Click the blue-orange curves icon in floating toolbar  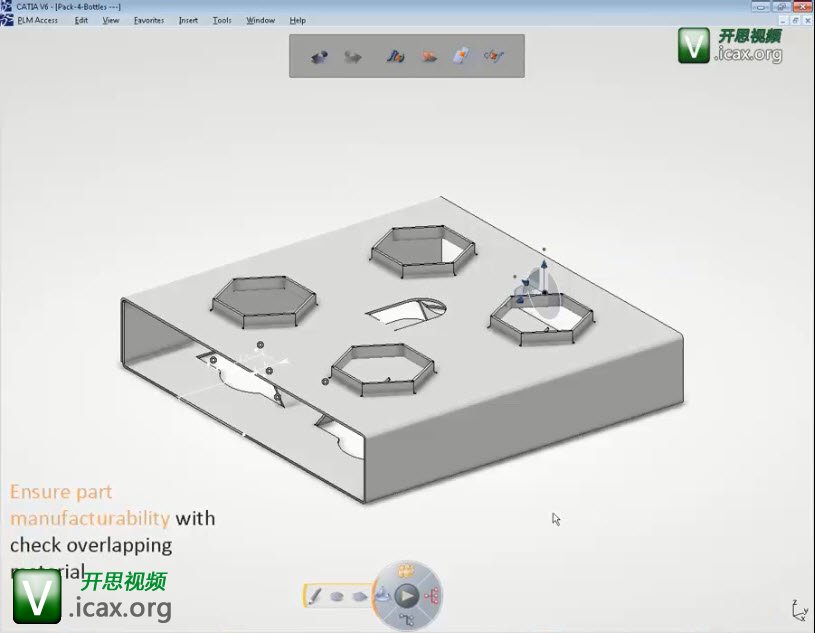(396, 56)
